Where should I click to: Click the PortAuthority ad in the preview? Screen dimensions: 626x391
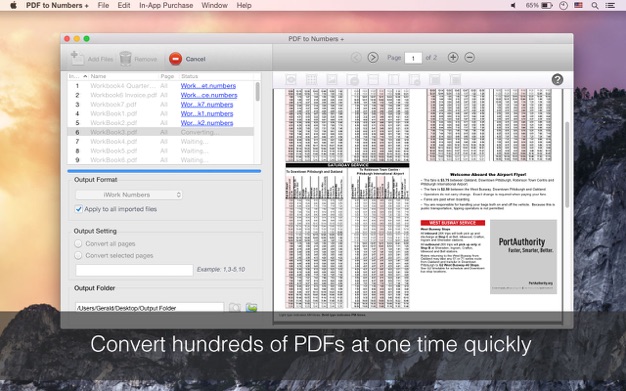click(523, 256)
